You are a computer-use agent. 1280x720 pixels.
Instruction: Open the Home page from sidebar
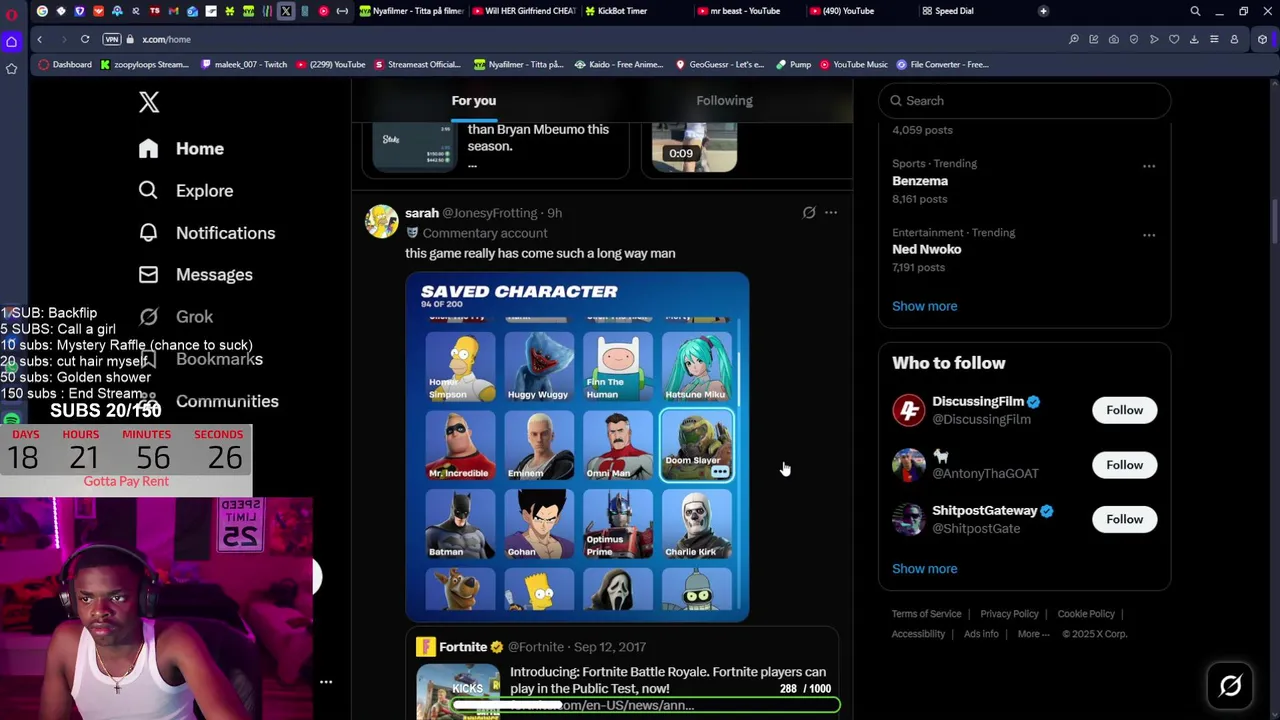tap(181, 148)
